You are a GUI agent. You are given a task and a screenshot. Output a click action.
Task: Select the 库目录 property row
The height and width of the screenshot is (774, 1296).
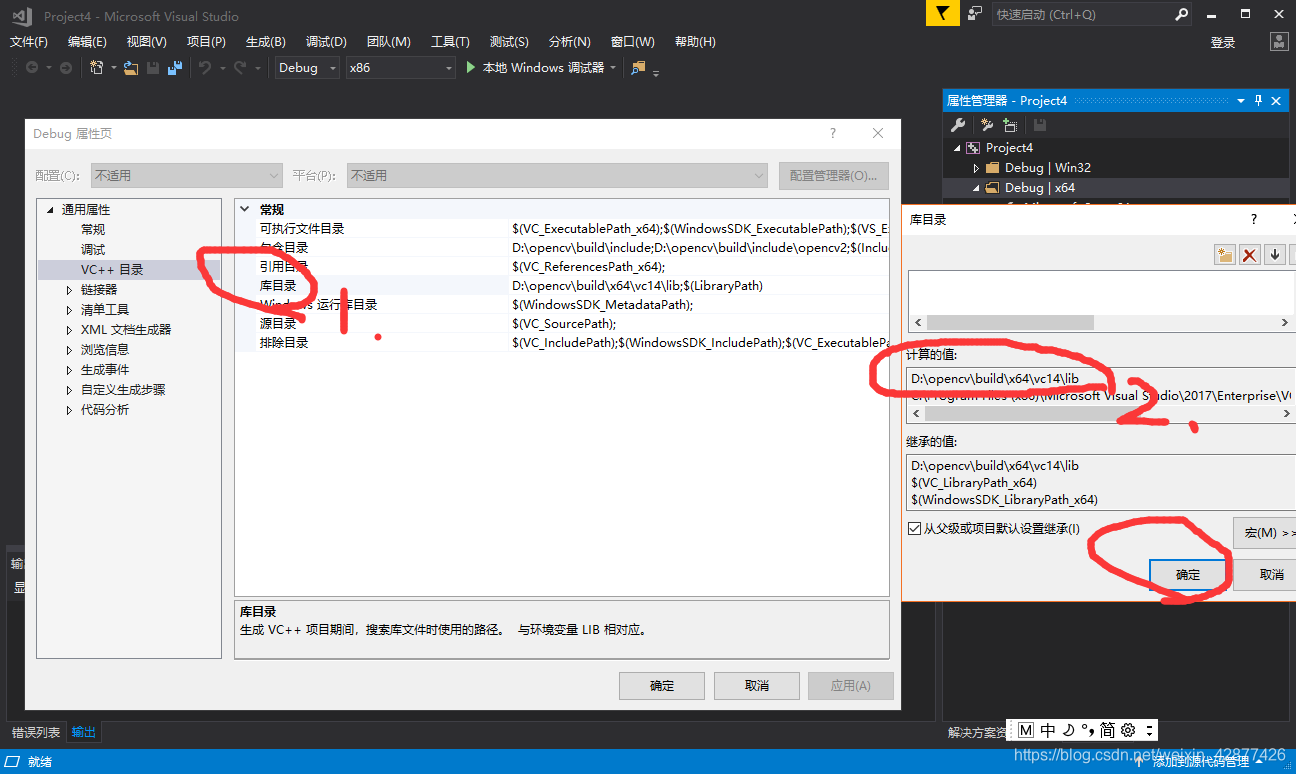(x=562, y=285)
